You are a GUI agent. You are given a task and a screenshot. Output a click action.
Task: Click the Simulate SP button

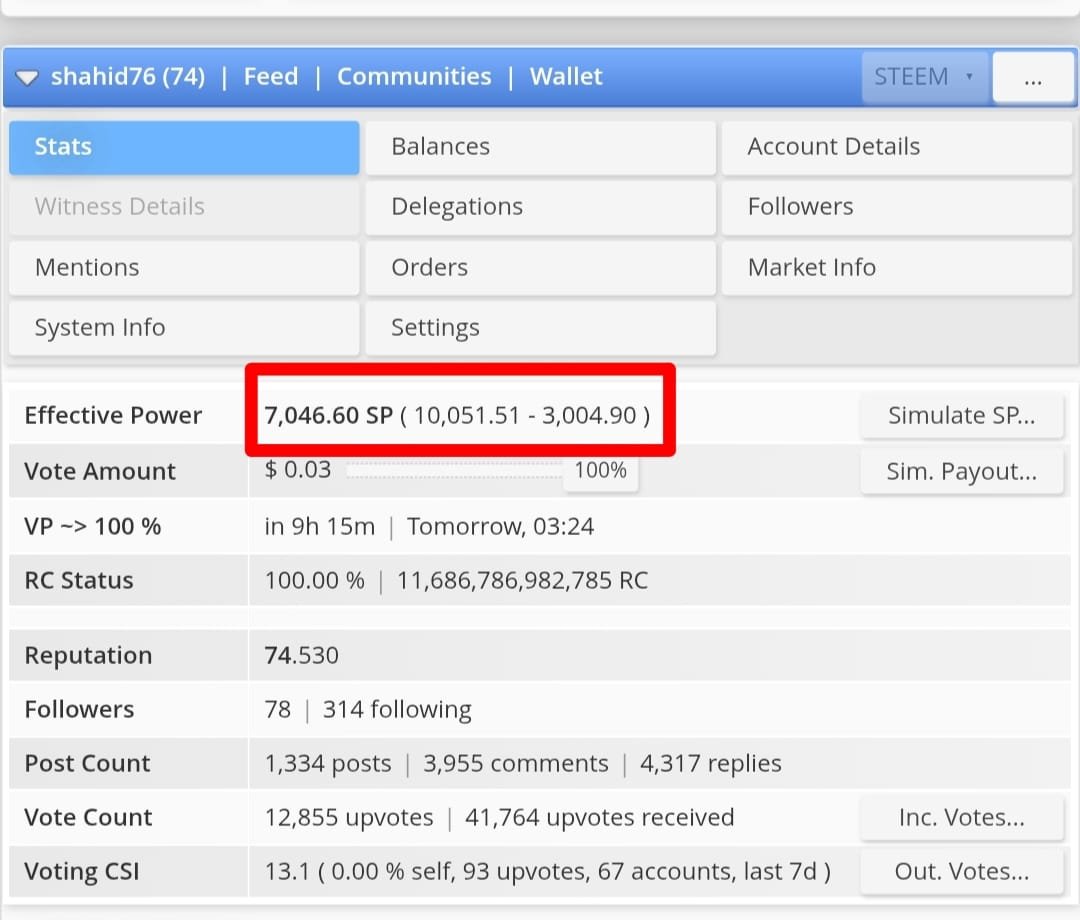point(962,416)
